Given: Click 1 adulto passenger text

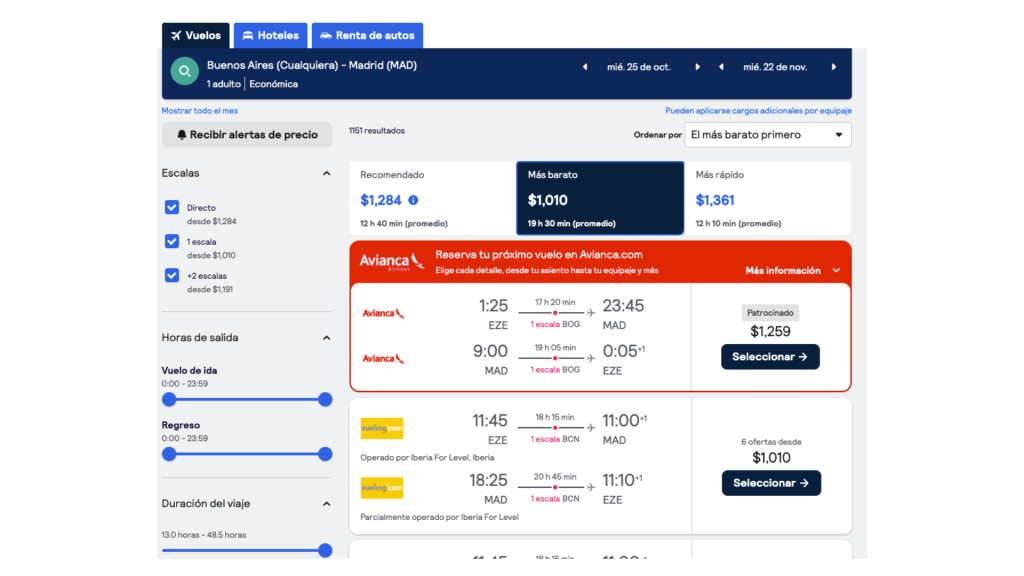Looking at the screenshot, I should [223, 84].
